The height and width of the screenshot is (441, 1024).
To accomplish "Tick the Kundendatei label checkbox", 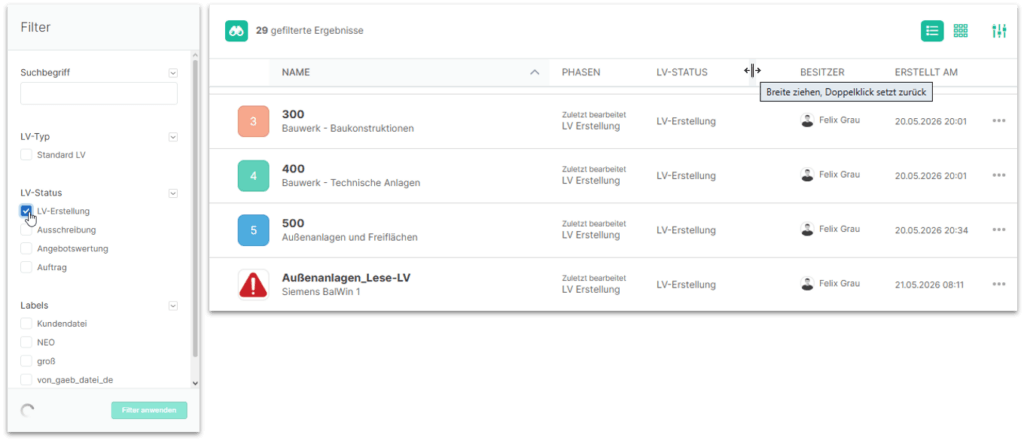I will 26,323.
